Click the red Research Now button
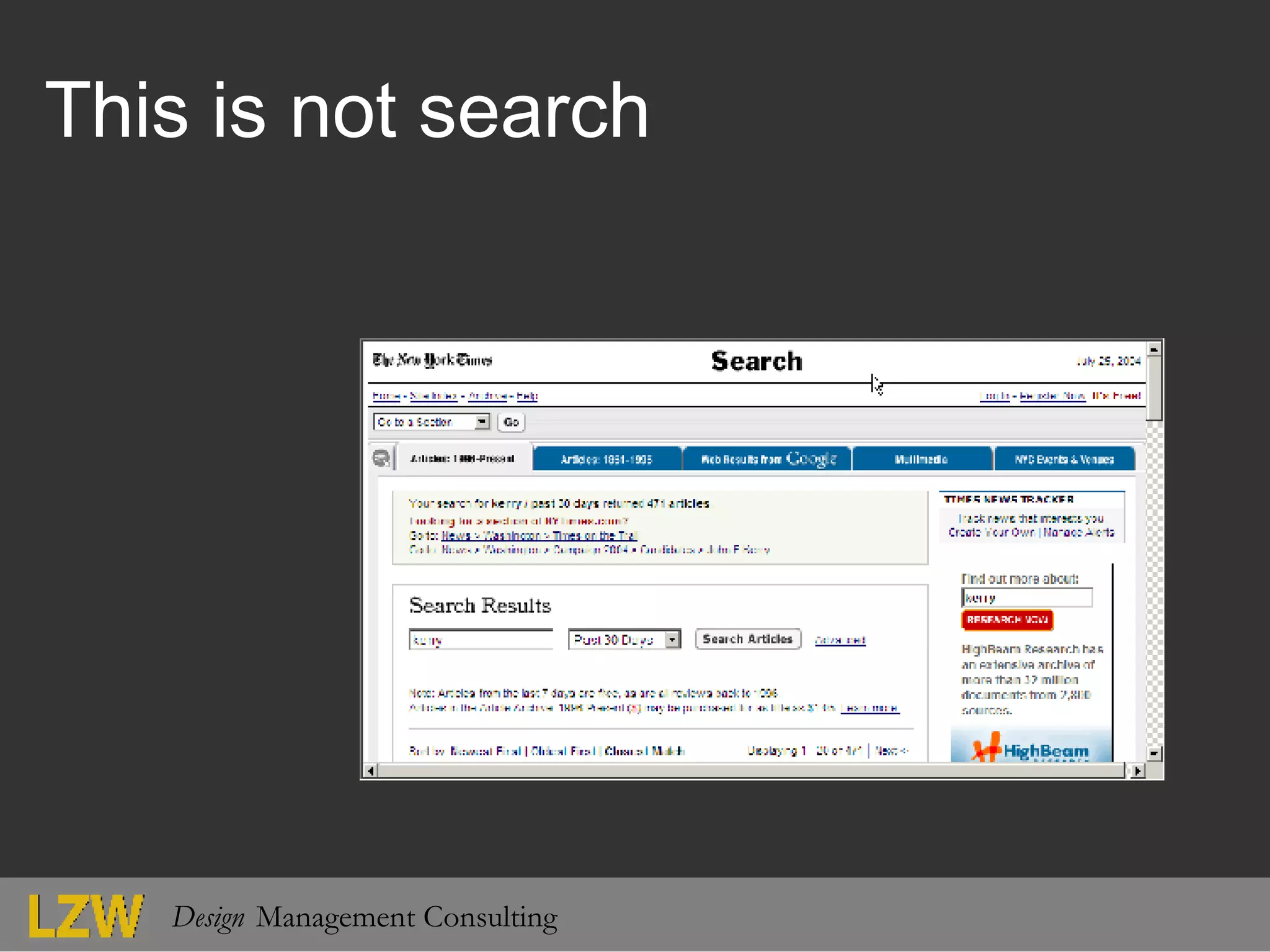The width and height of the screenshot is (1270, 952). coord(1007,620)
